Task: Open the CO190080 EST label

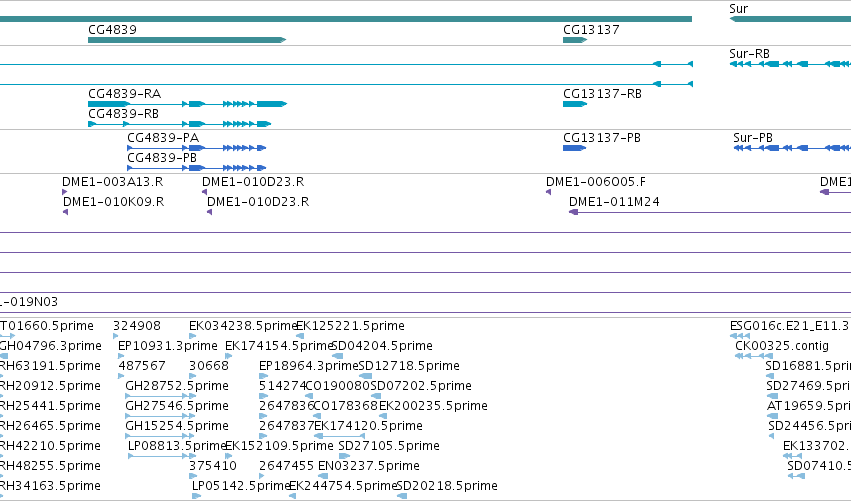Action: tap(338, 386)
